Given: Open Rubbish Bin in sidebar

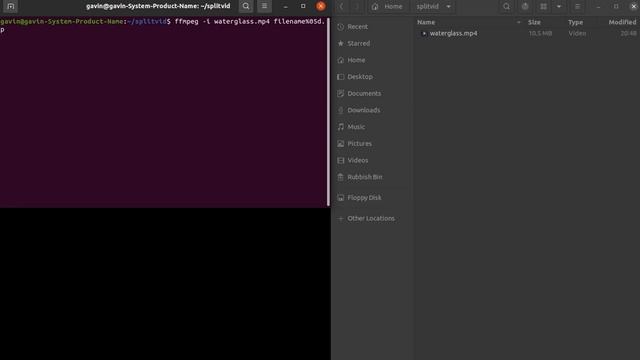Looking at the screenshot, I should pos(372,177).
